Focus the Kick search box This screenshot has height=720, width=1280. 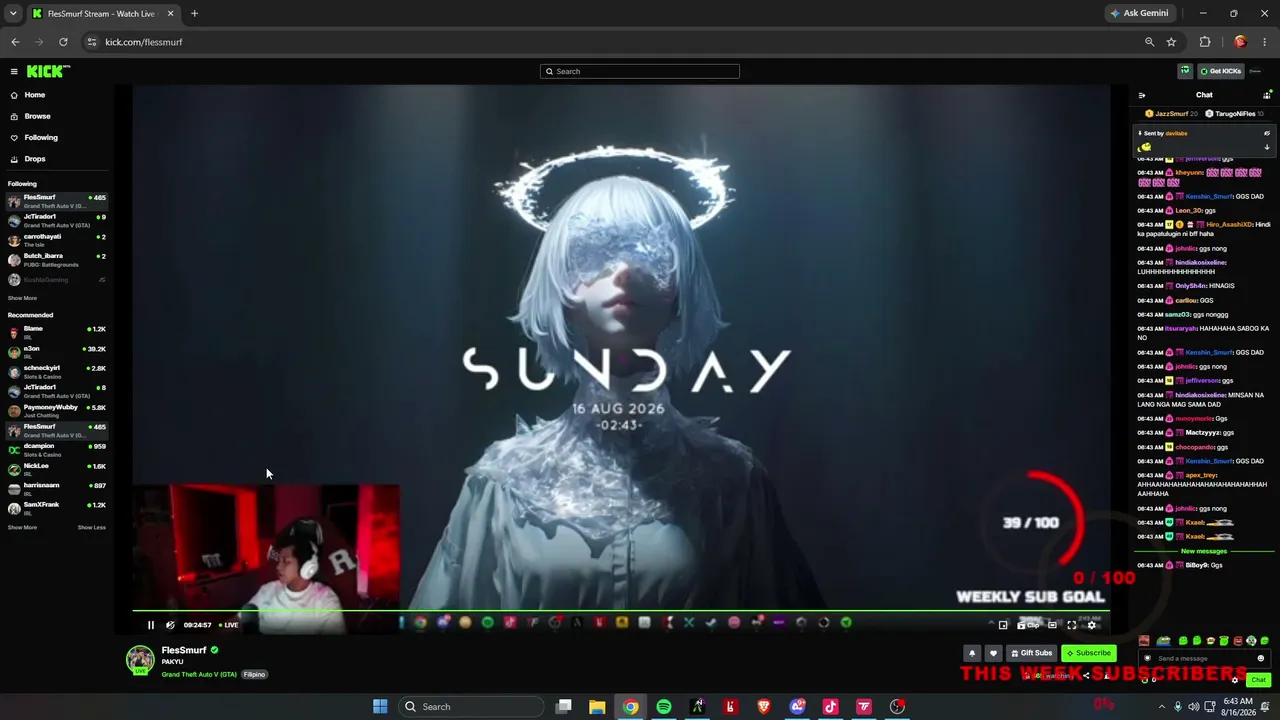(x=640, y=71)
